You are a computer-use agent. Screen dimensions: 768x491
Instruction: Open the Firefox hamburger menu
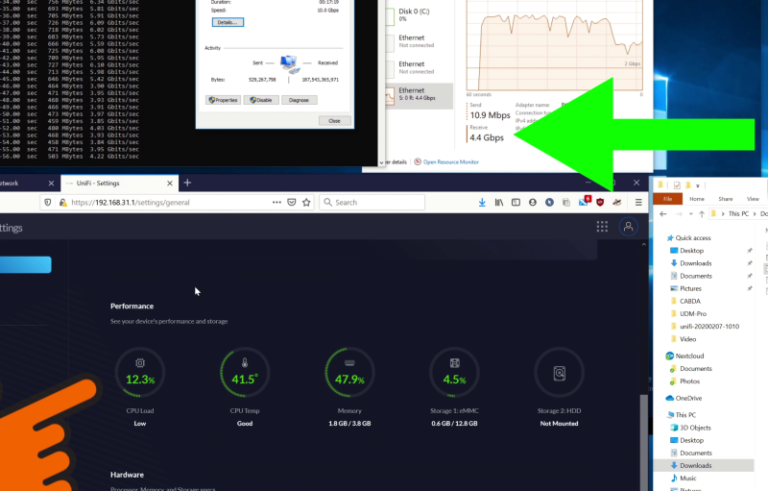pyautogui.click(x=638, y=202)
